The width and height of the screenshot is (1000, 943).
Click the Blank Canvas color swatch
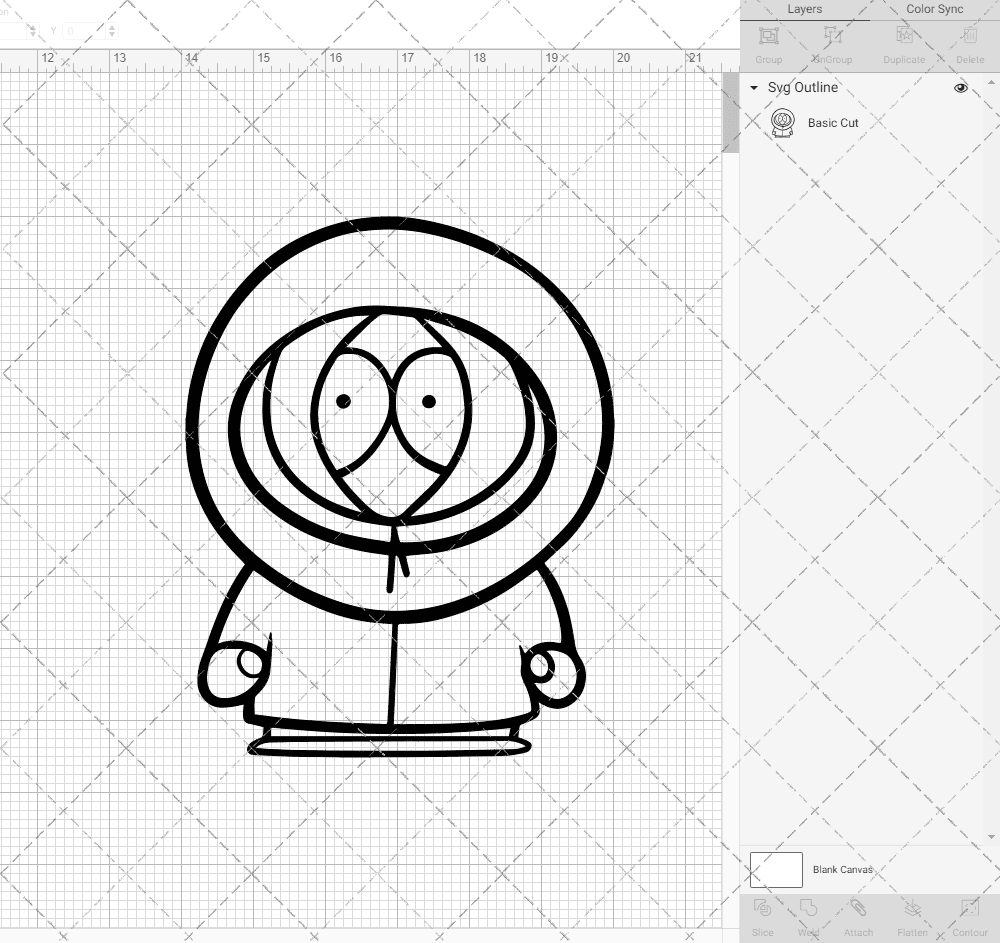776,870
